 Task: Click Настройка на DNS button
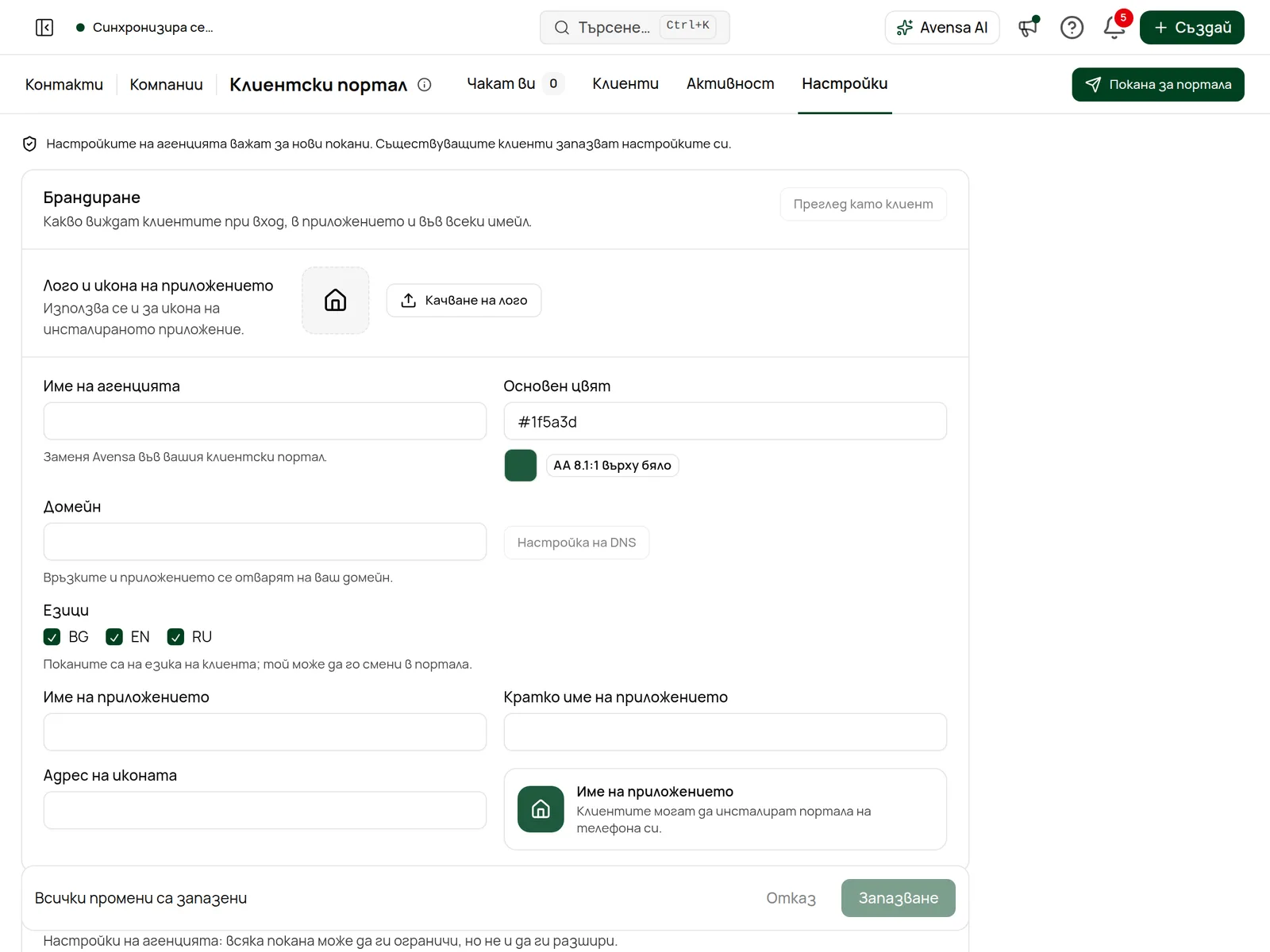click(576, 543)
